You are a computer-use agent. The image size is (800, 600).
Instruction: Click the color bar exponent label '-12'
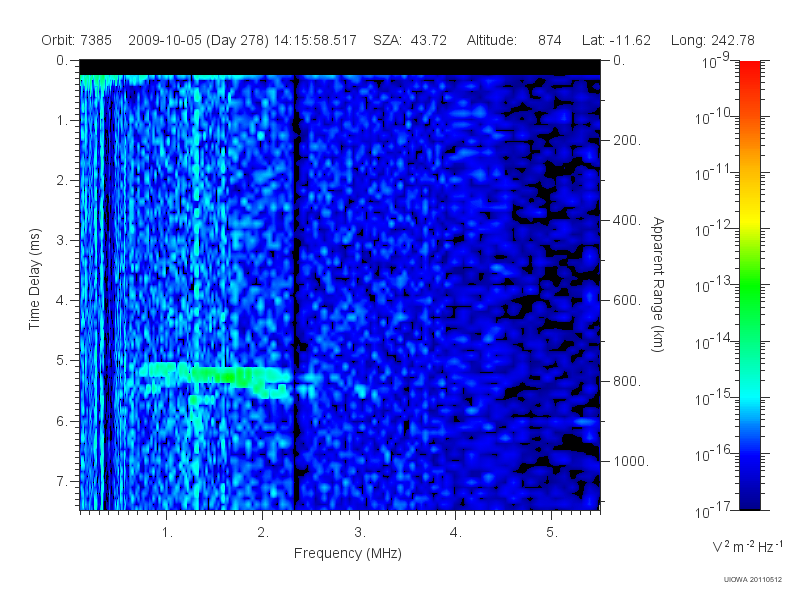(x=723, y=225)
